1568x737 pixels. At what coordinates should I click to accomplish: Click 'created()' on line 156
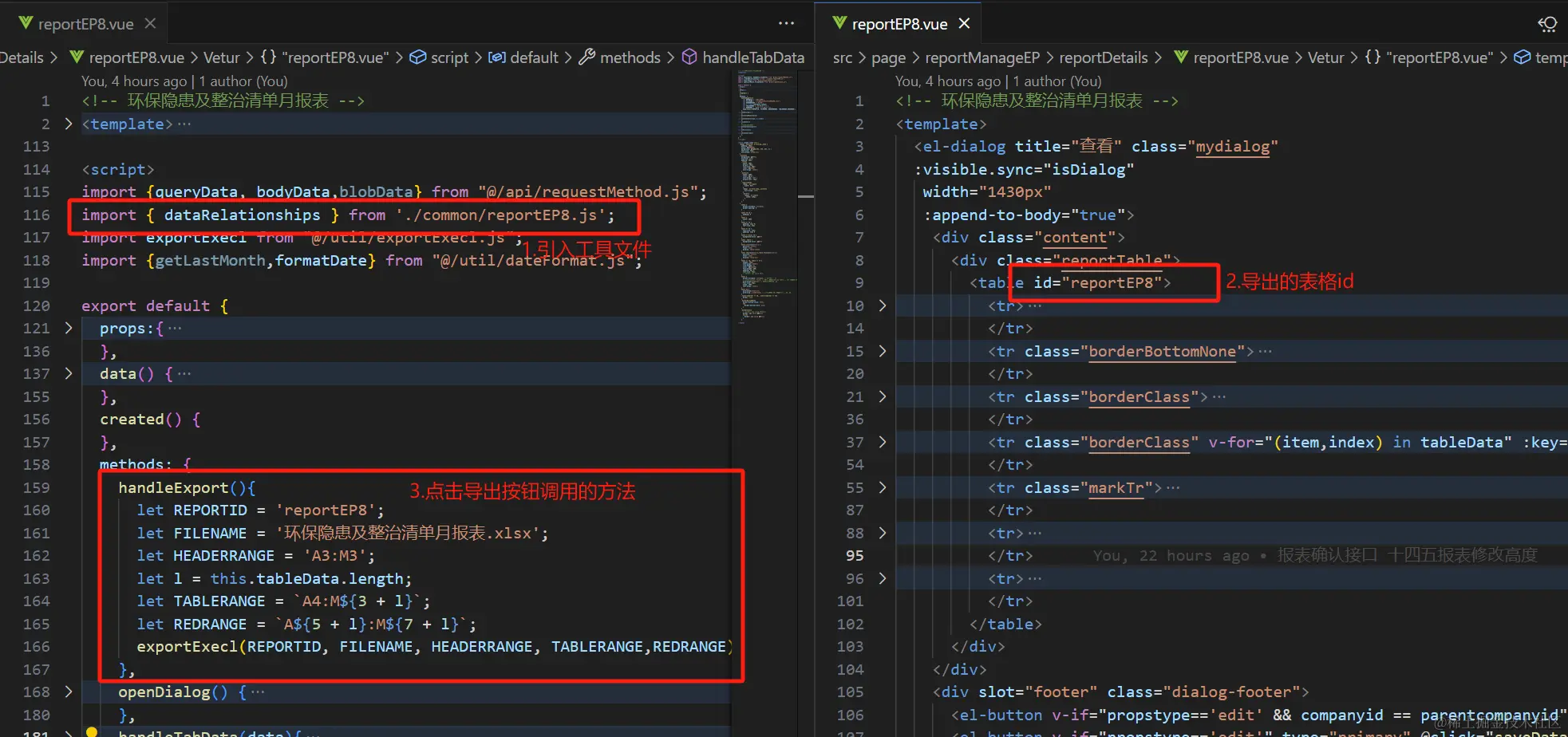point(140,419)
